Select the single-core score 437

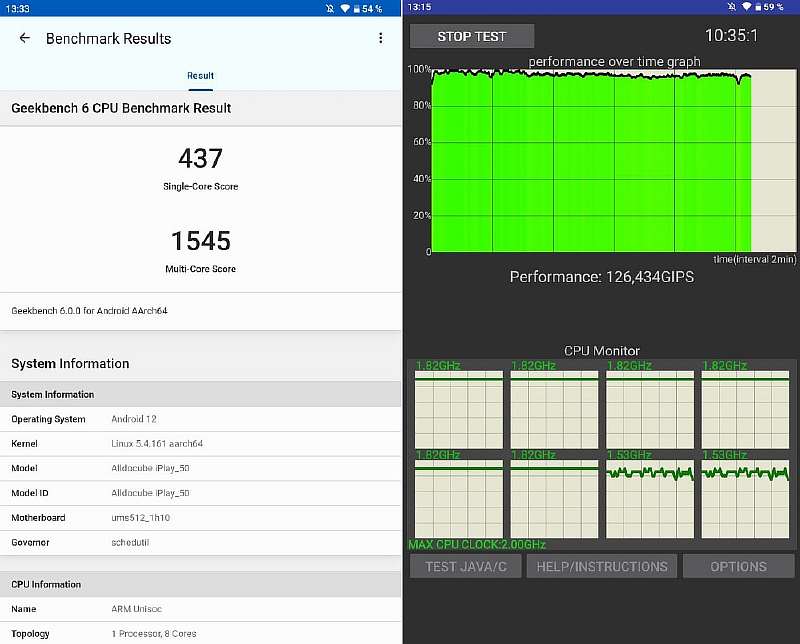pos(200,159)
